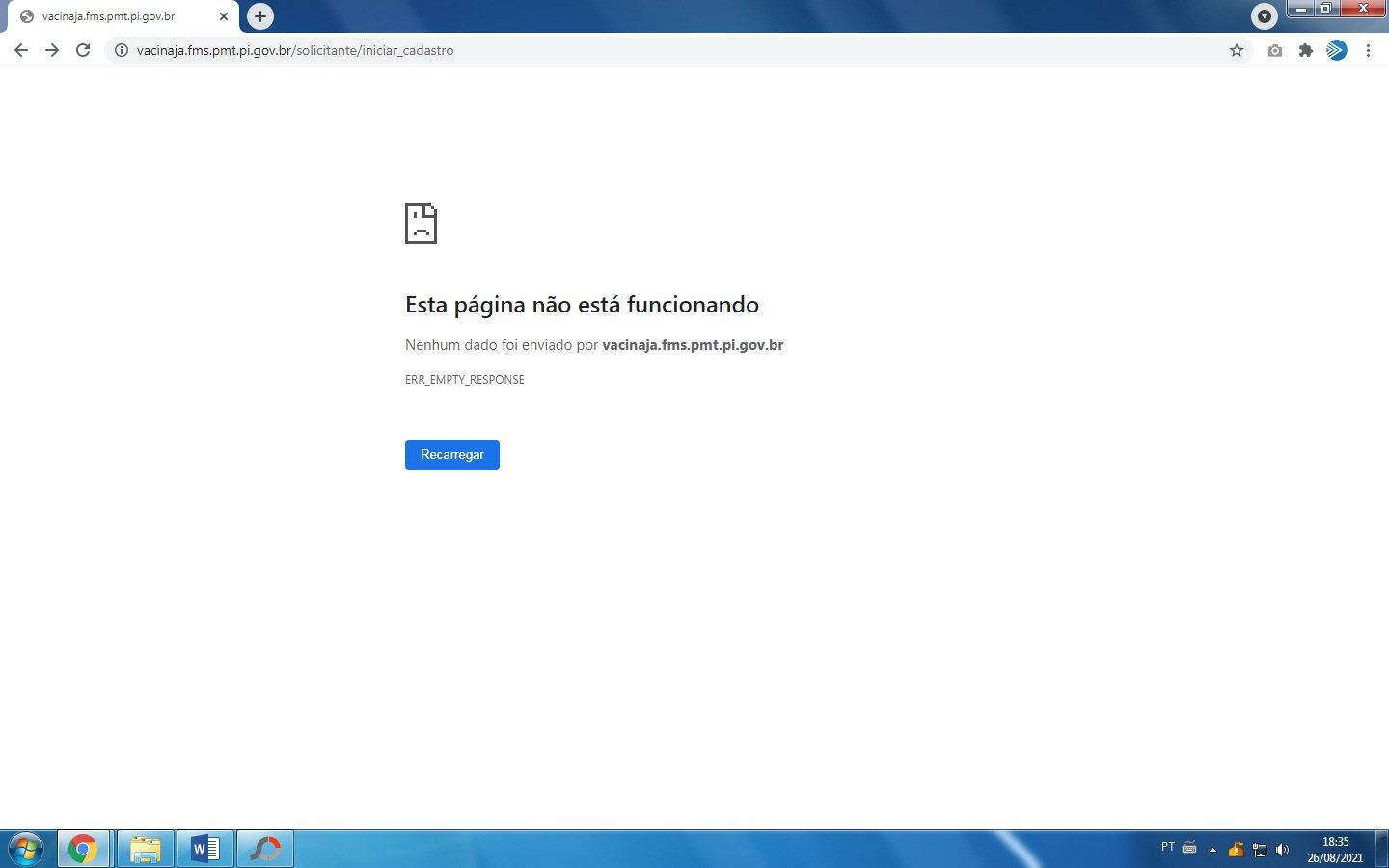Open the volume control in the tray
Viewport: 1389px width, 868px height.
pyautogui.click(x=1282, y=850)
